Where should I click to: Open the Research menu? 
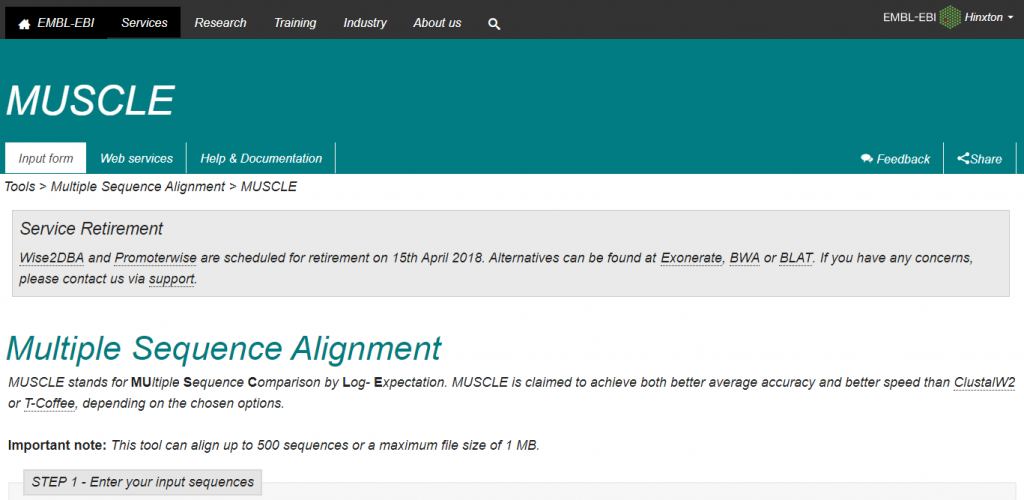click(x=221, y=23)
